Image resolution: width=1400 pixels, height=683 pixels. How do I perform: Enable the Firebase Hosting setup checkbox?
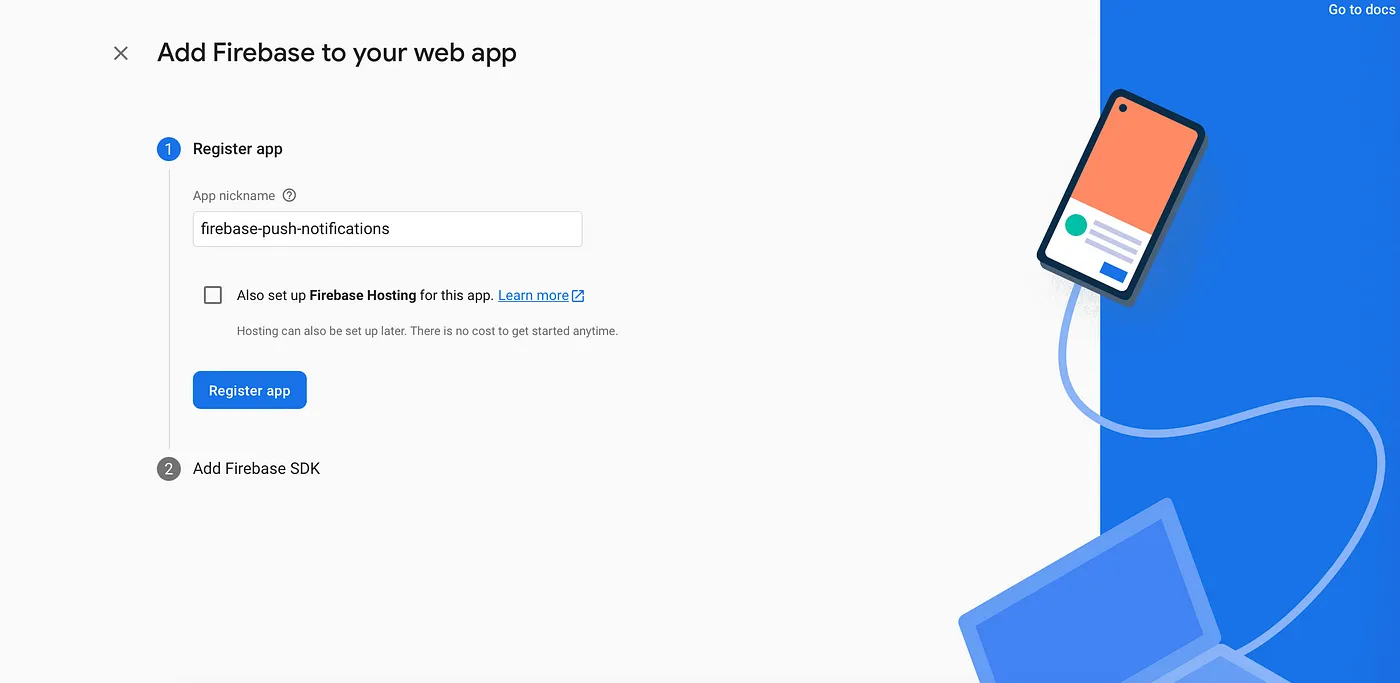213,295
